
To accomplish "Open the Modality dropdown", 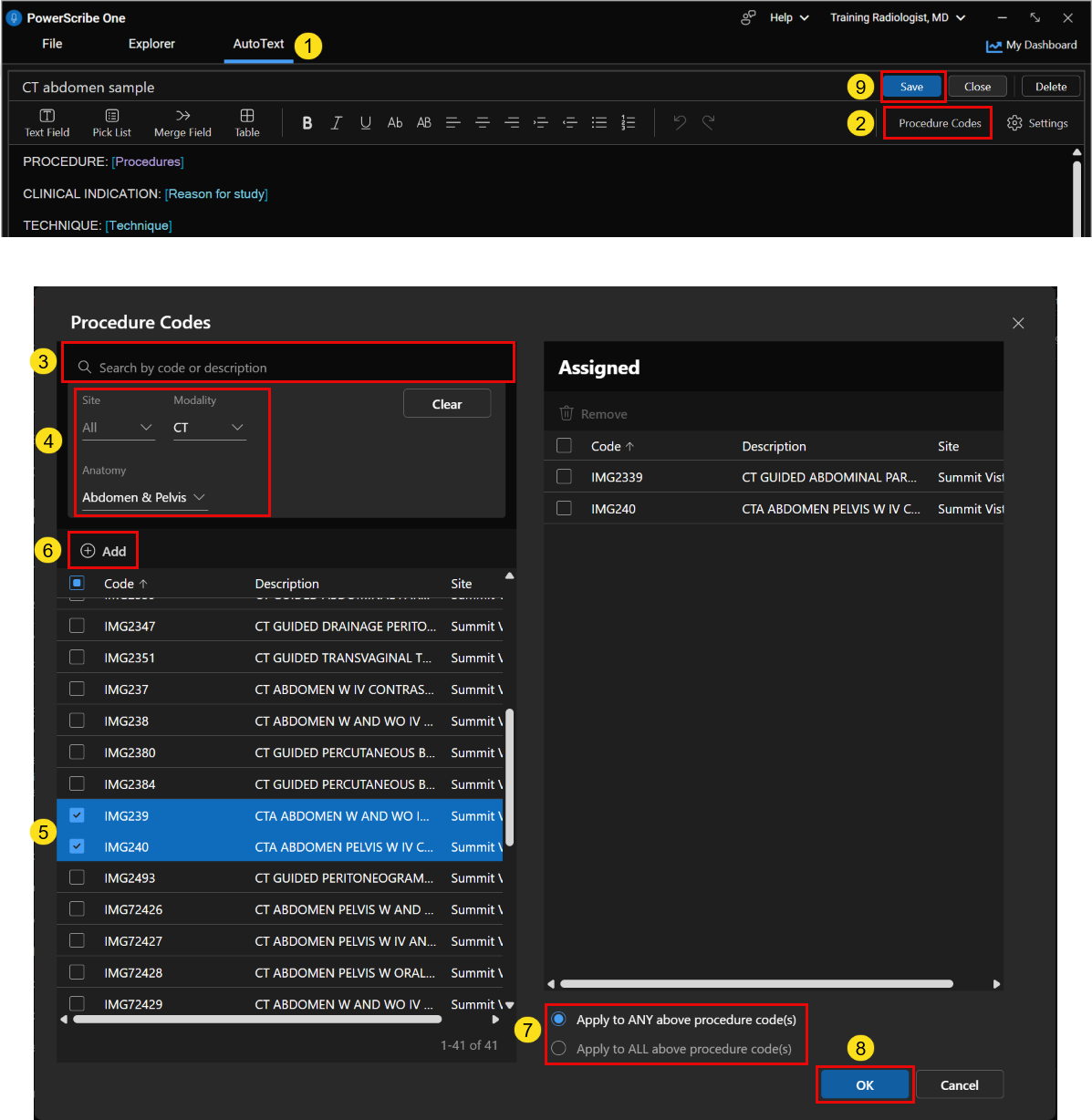I will (209, 428).
